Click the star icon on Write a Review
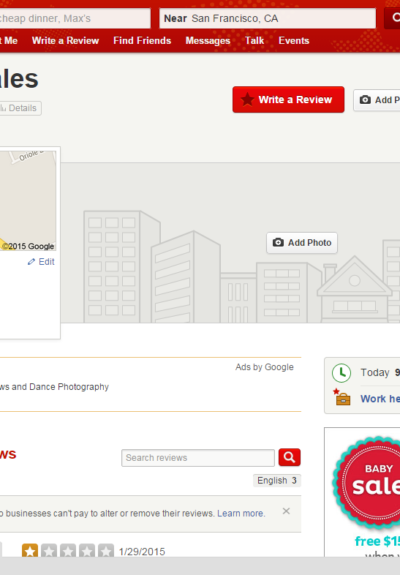This screenshot has width=400, height=575. [x=247, y=99]
